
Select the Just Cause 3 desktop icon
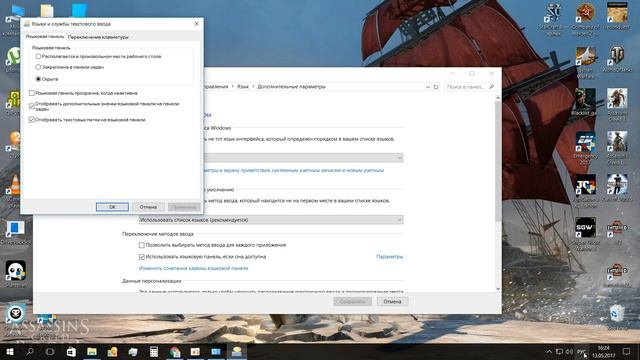click(x=586, y=190)
